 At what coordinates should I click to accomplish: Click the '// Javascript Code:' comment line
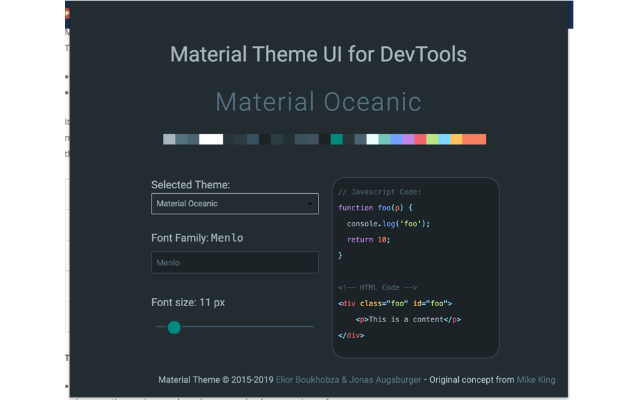(x=379, y=192)
